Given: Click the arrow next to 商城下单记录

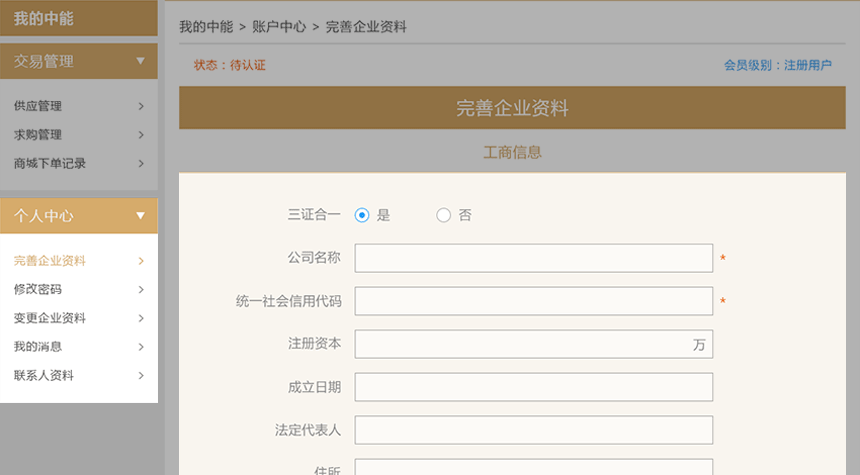Looking at the screenshot, I should pyautogui.click(x=141, y=163).
